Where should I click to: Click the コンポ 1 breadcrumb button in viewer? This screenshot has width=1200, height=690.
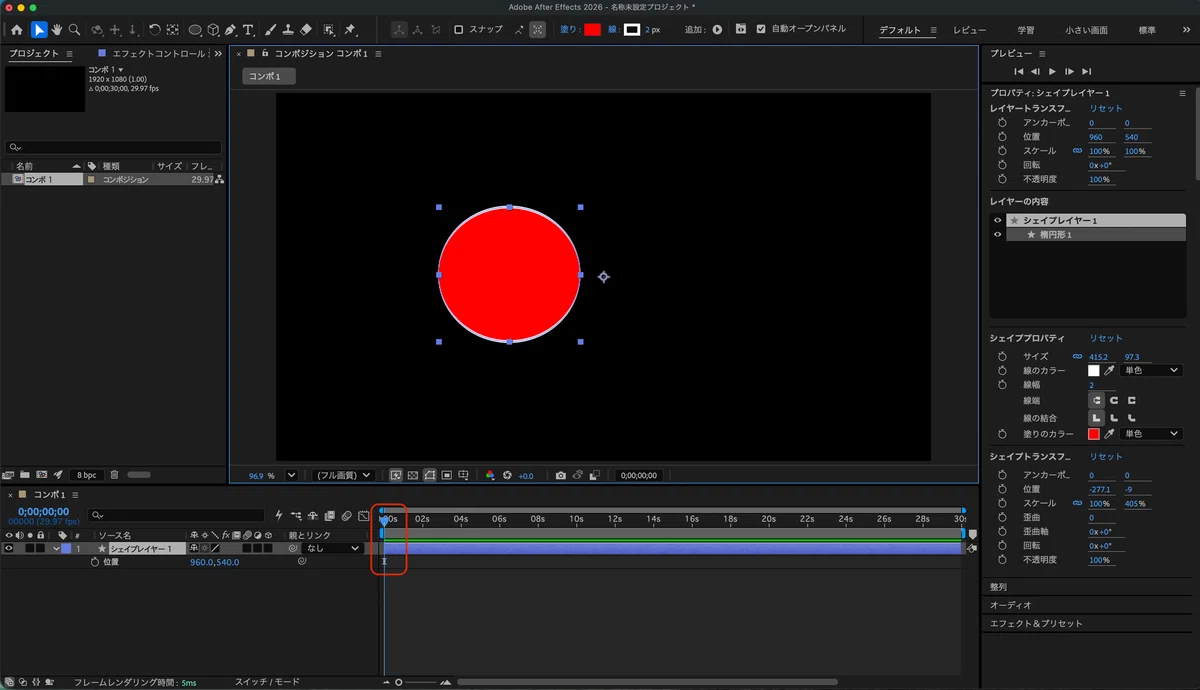click(x=269, y=76)
